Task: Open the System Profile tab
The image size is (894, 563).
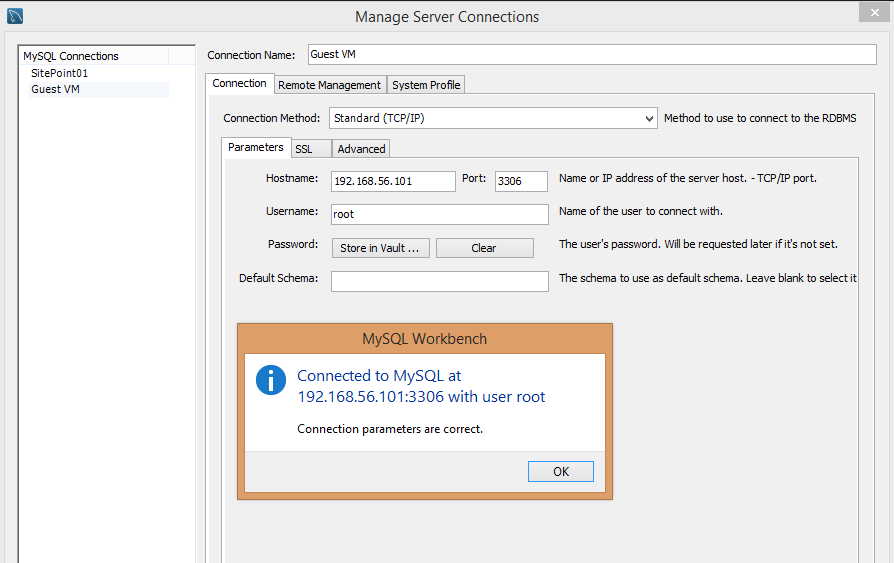Action: click(426, 85)
